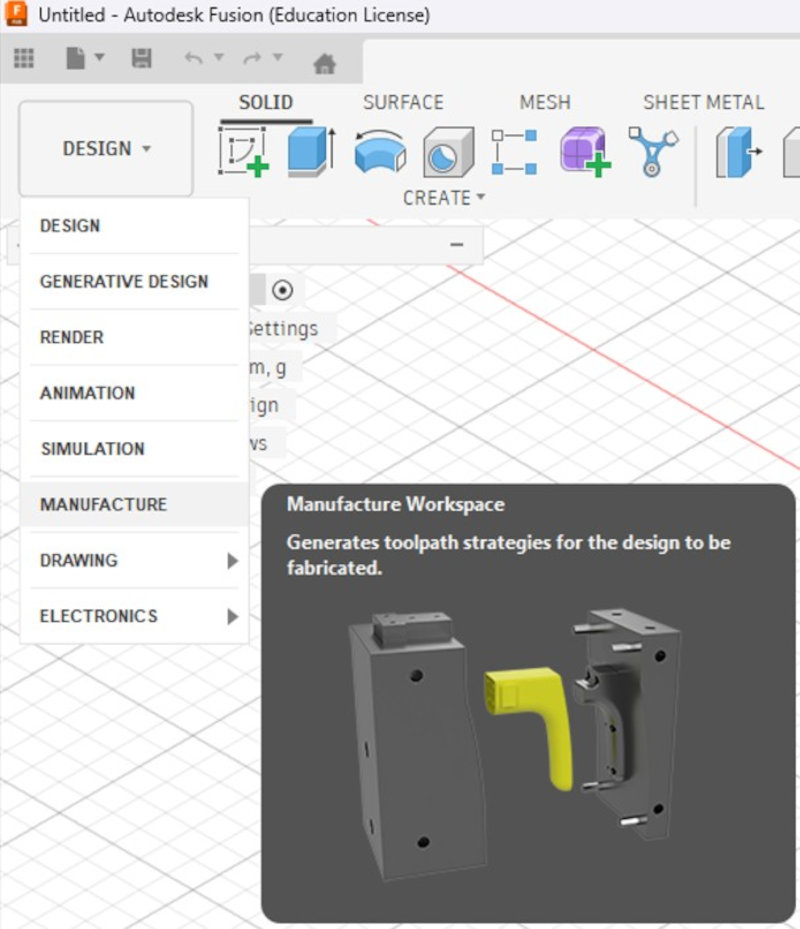The width and height of the screenshot is (800, 929).
Task: Open the data panel grid icon
Action: point(24,58)
